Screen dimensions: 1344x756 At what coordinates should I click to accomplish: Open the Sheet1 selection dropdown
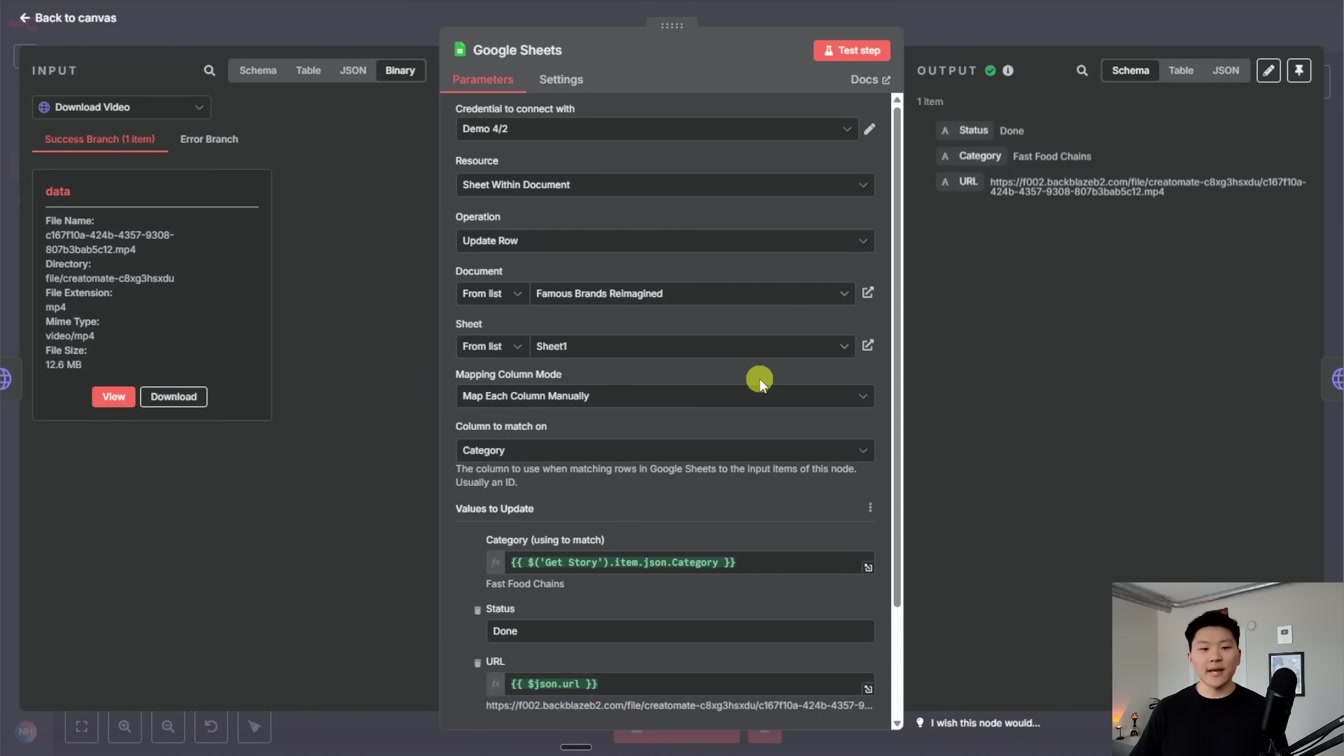click(692, 347)
